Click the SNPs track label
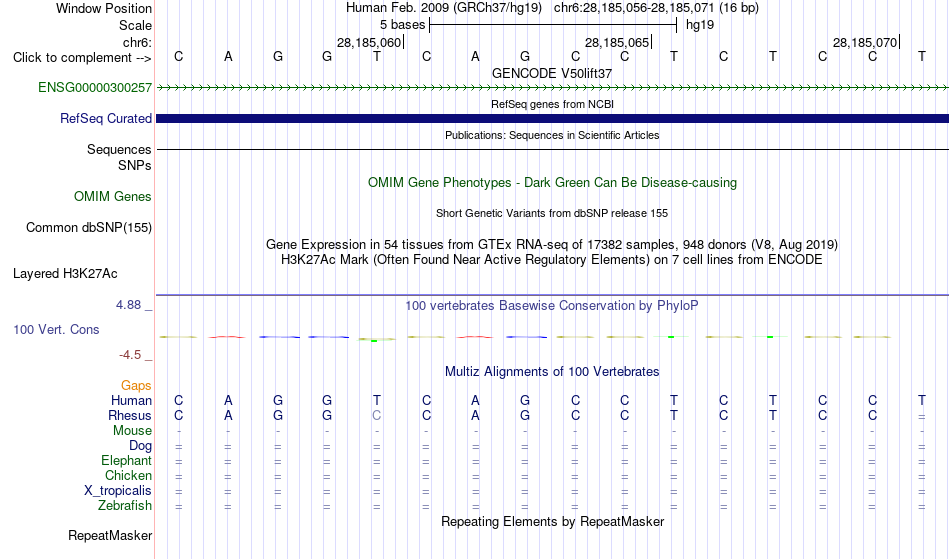950x559 pixels. (x=135, y=165)
